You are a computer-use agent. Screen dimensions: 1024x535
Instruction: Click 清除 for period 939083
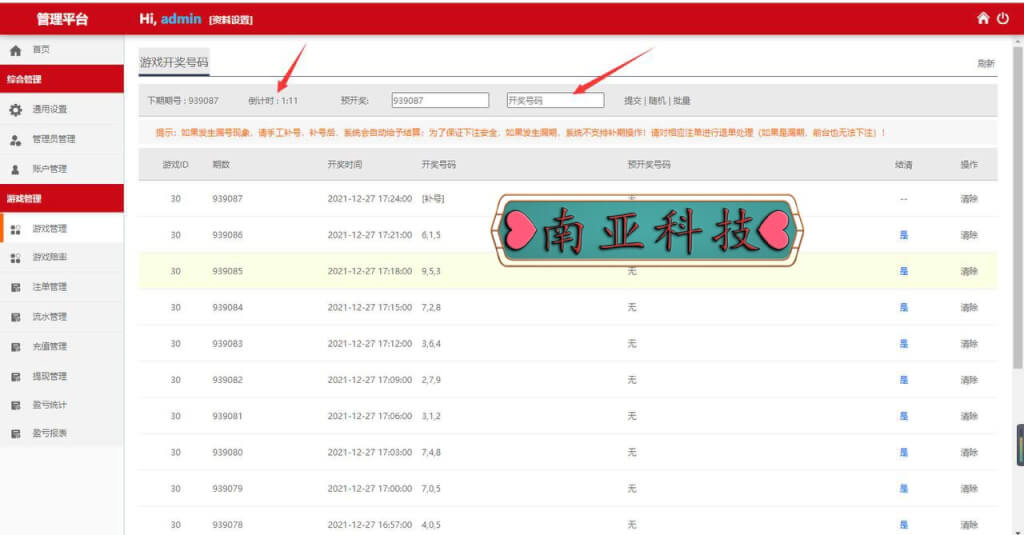pos(969,344)
